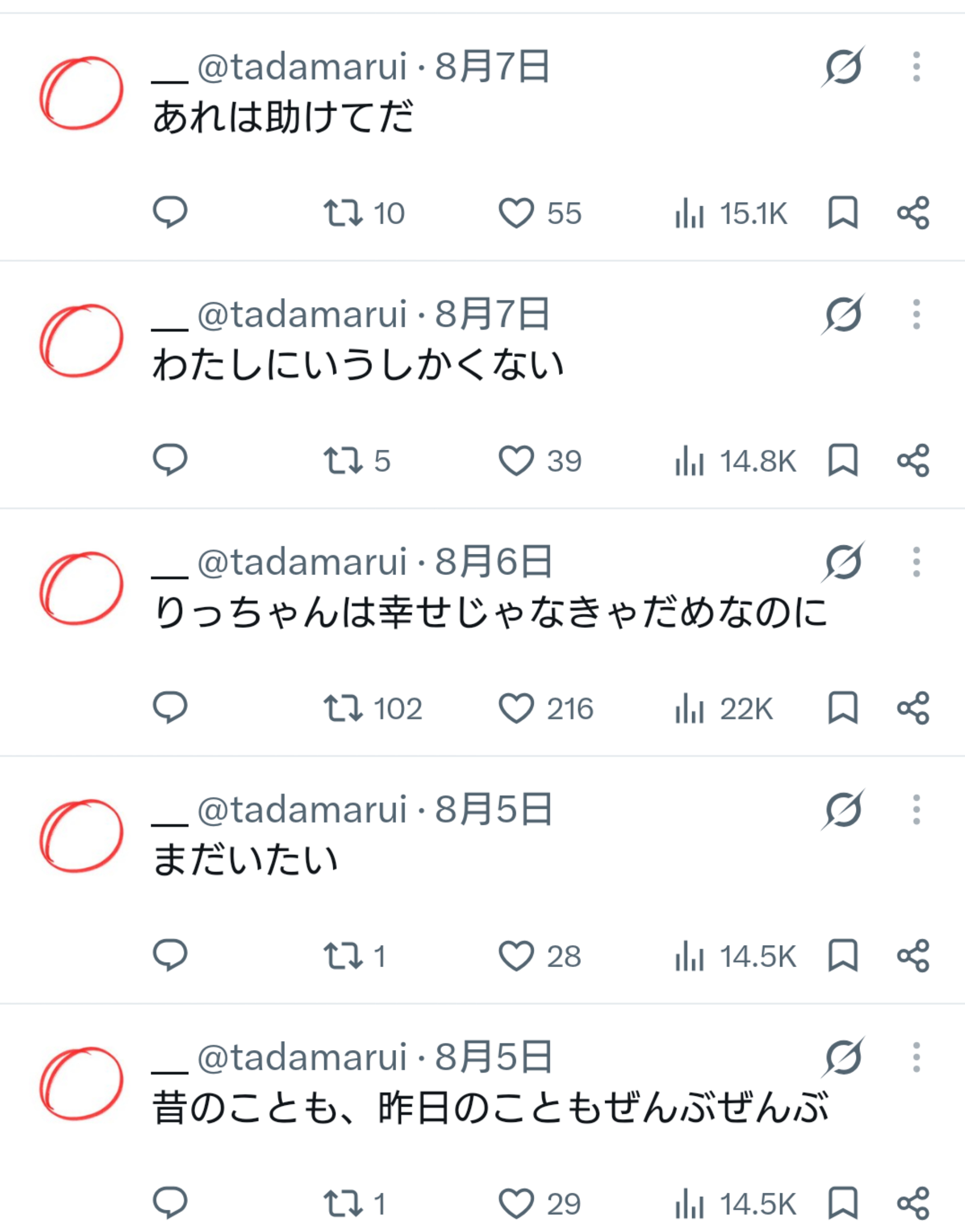
Task: Reply to the まだいたい post
Action: pyautogui.click(x=170, y=955)
